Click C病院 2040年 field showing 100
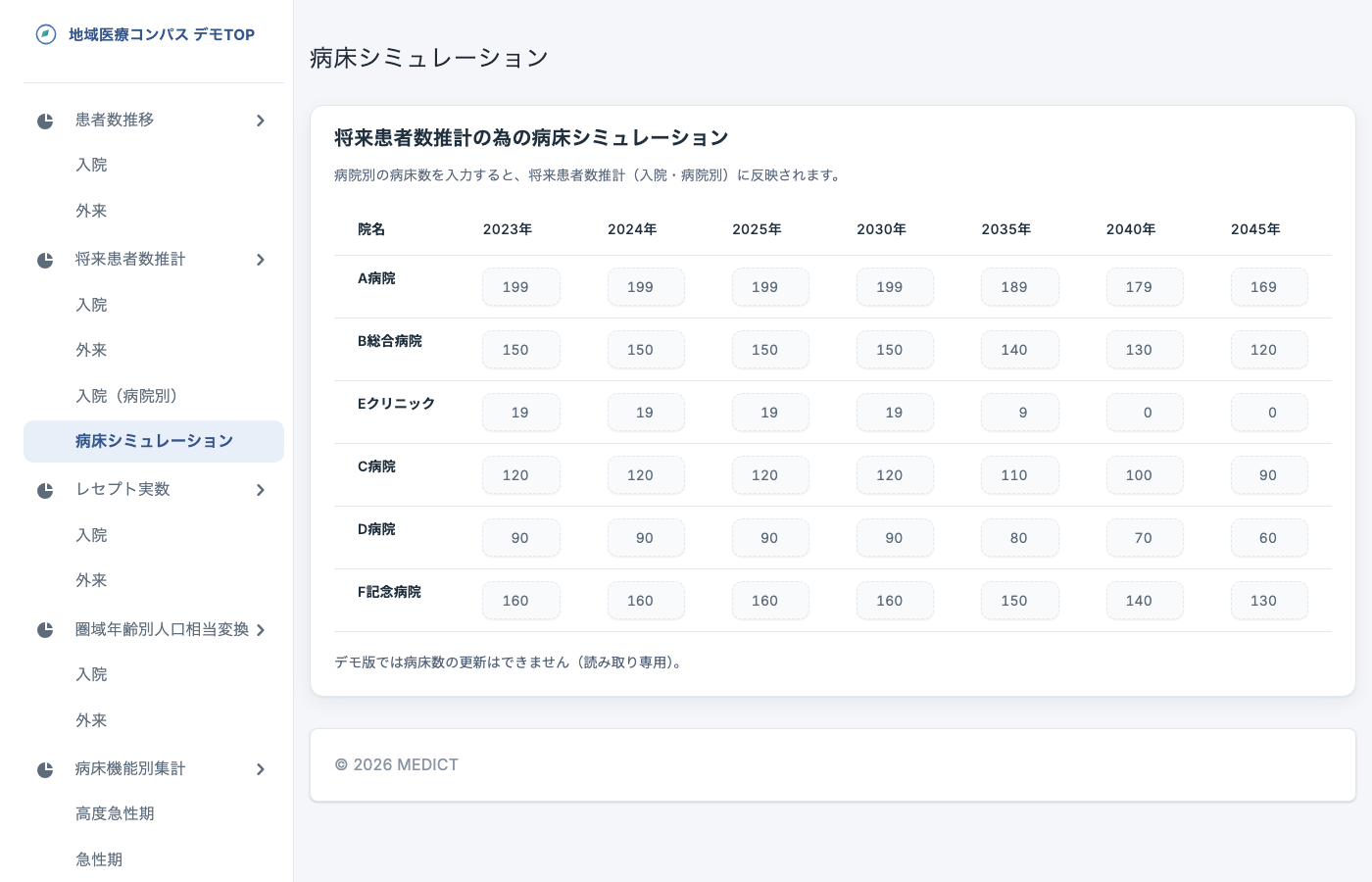 click(1145, 475)
